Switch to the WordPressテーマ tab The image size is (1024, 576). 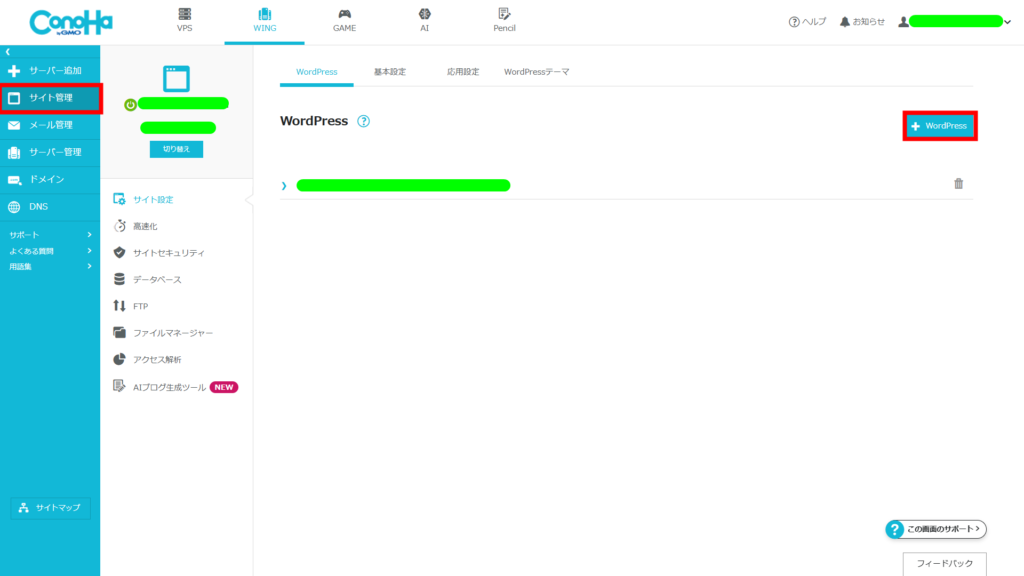pyautogui.click(x=536, y=72)
